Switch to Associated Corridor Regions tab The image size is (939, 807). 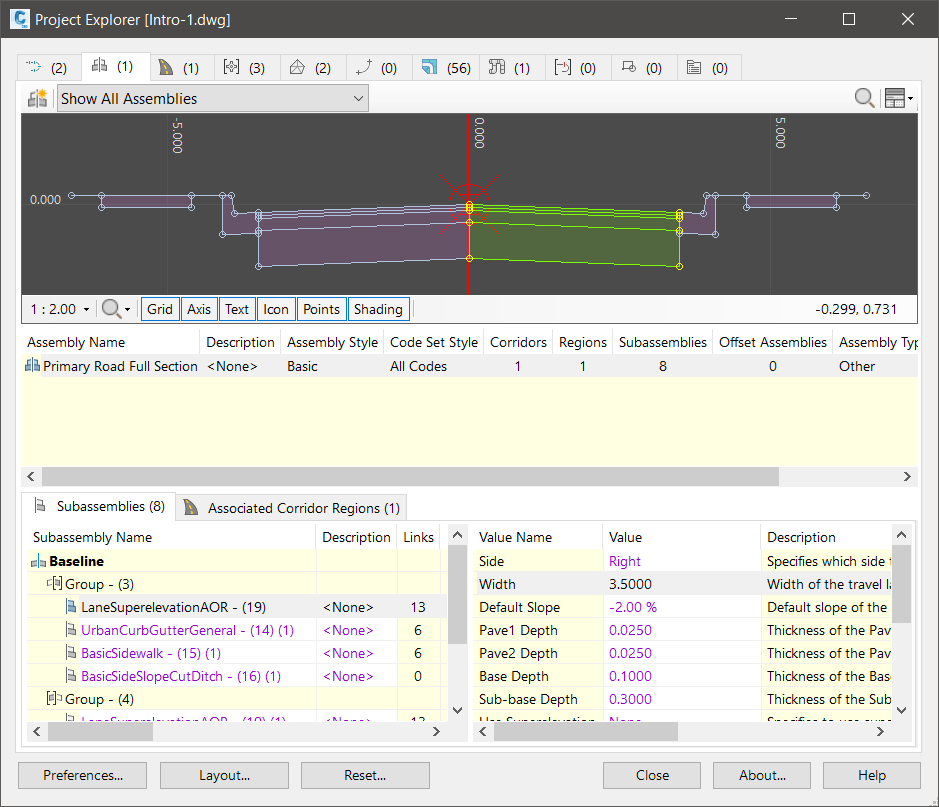click(292, 508)
